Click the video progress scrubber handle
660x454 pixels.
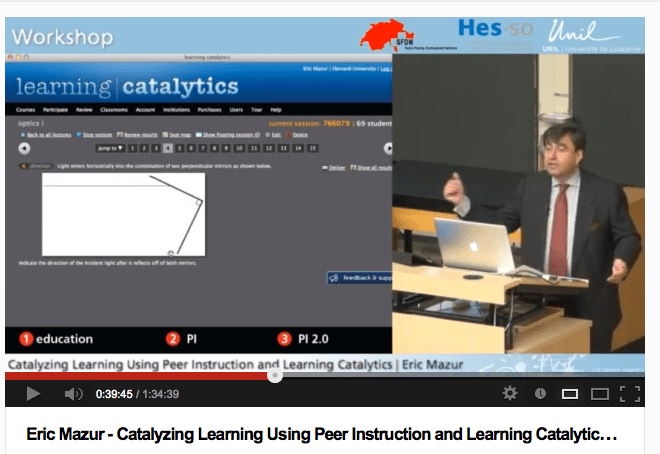click(x=275, y=375)
